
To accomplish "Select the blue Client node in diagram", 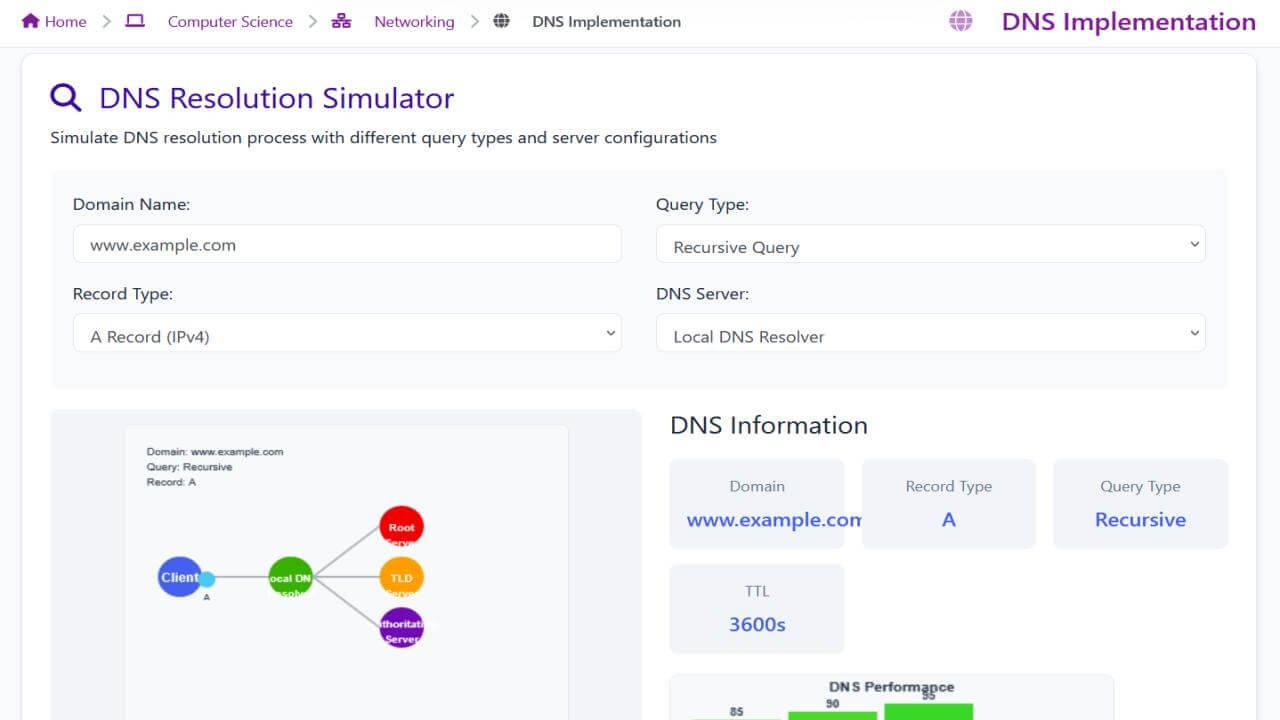I will click(x=180, y=577).
